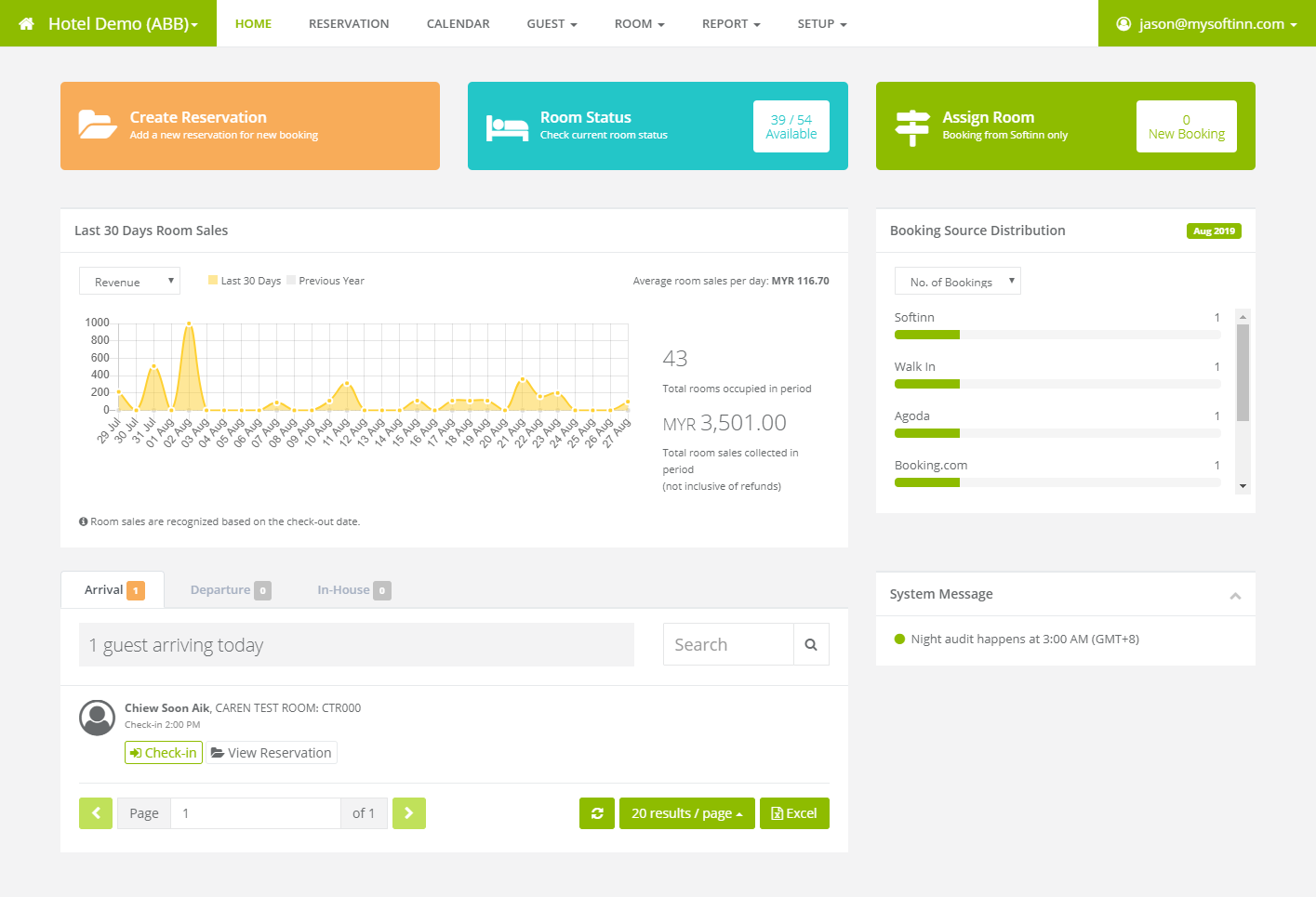Click the Create Reservation folder icon
The width and height of the screenshot is (1316, 897).
[x=98, y=125]
